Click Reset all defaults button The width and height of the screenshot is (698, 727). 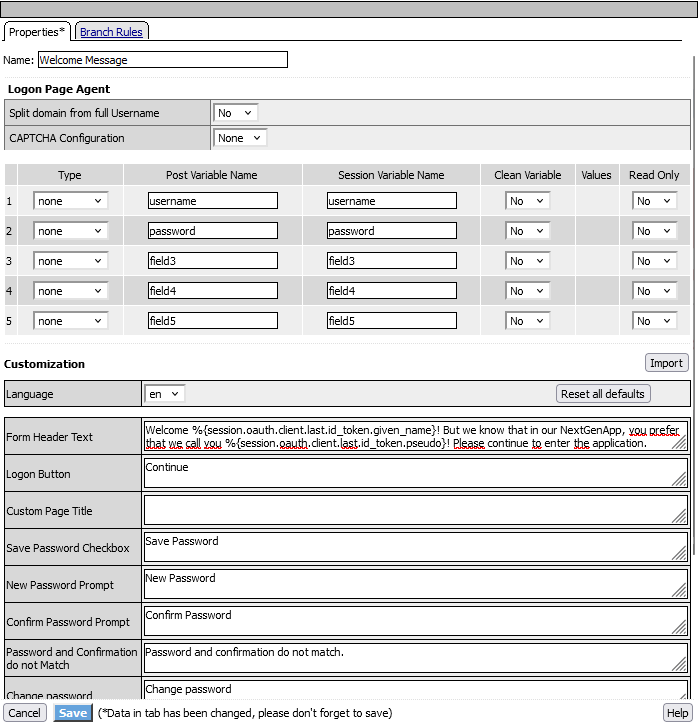[603, 394]
